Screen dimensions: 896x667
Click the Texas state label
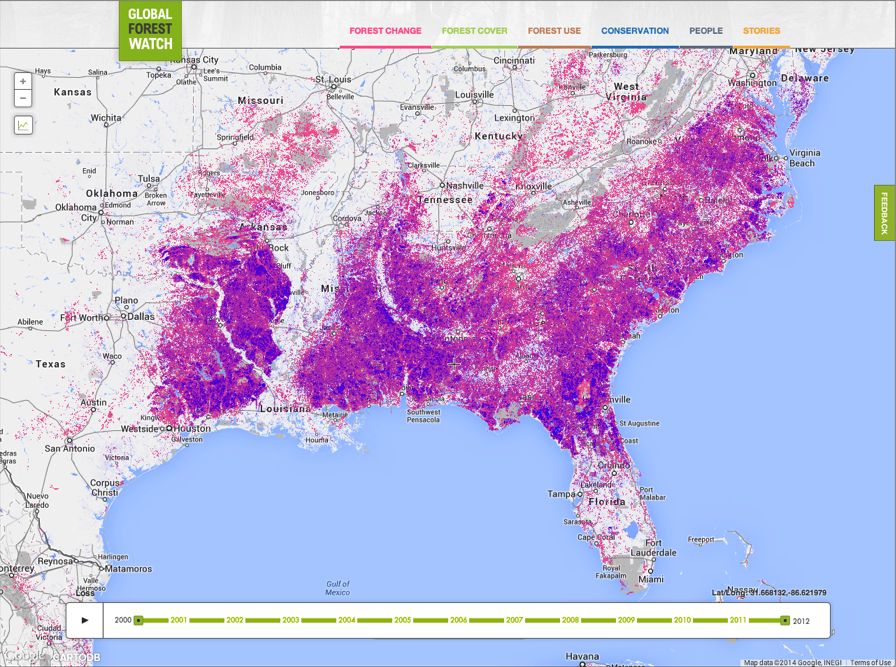(50, 364)
